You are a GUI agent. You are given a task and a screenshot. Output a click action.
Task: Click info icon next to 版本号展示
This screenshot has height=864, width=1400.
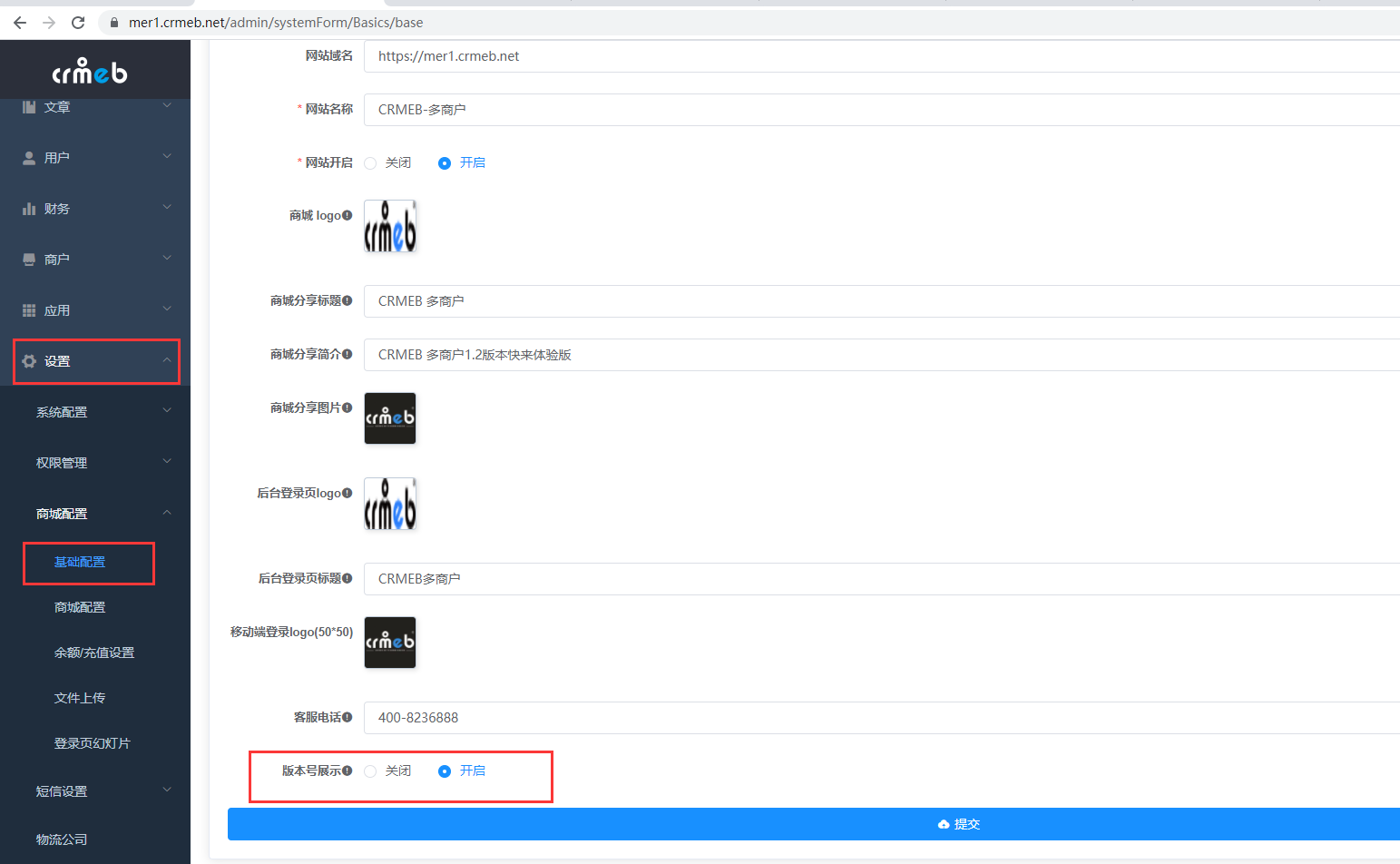(x=348, y=771)
